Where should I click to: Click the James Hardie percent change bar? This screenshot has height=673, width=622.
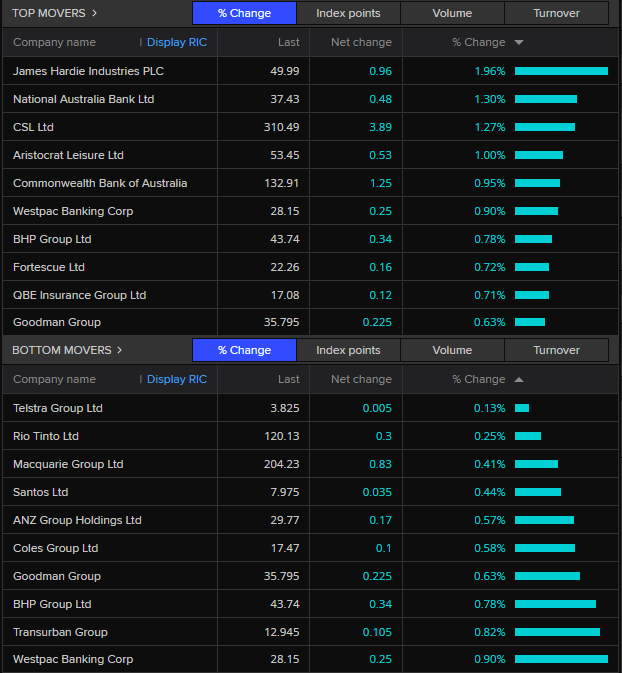[561, 71]
